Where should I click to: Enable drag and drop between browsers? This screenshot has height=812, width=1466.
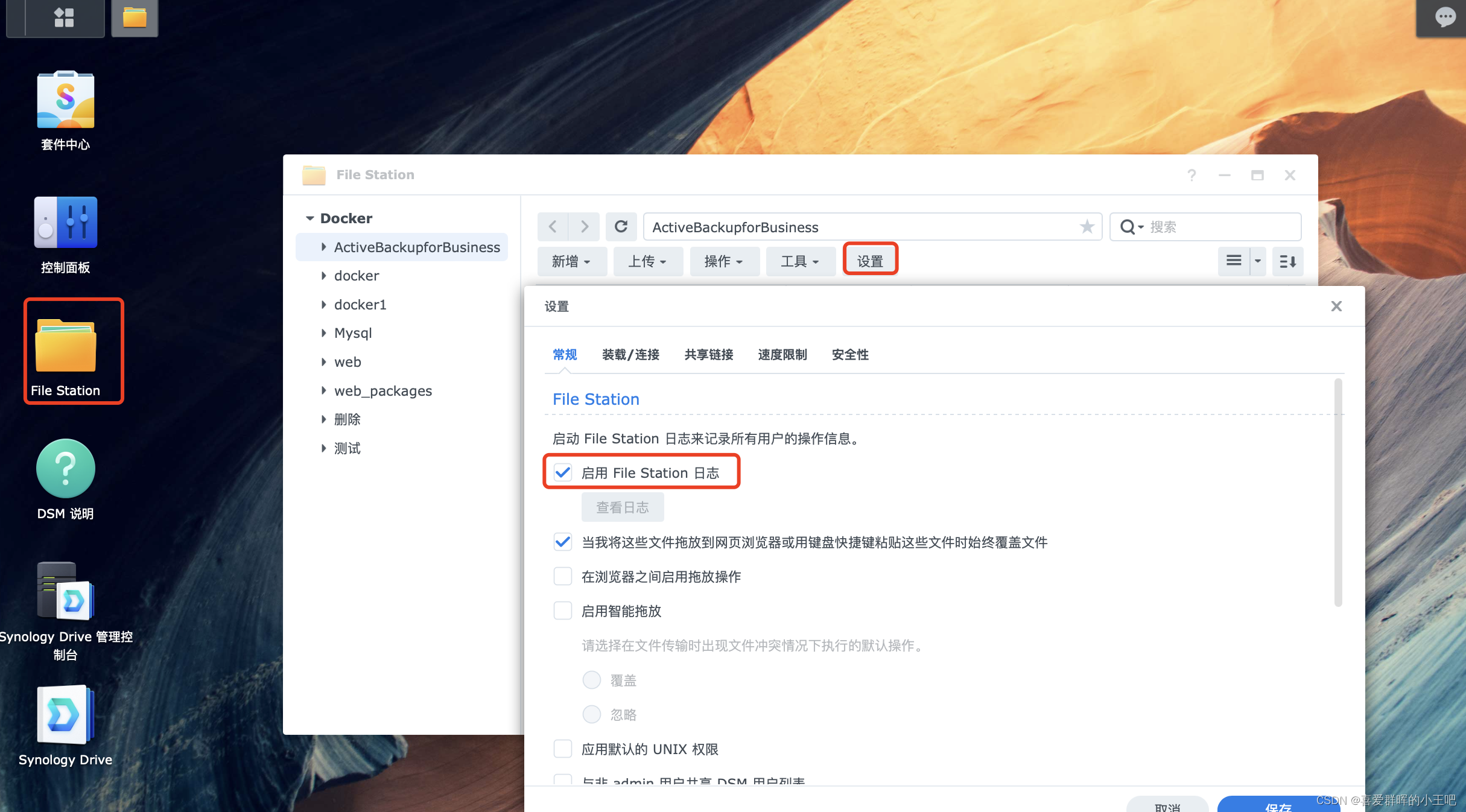[x=563, y=577]
